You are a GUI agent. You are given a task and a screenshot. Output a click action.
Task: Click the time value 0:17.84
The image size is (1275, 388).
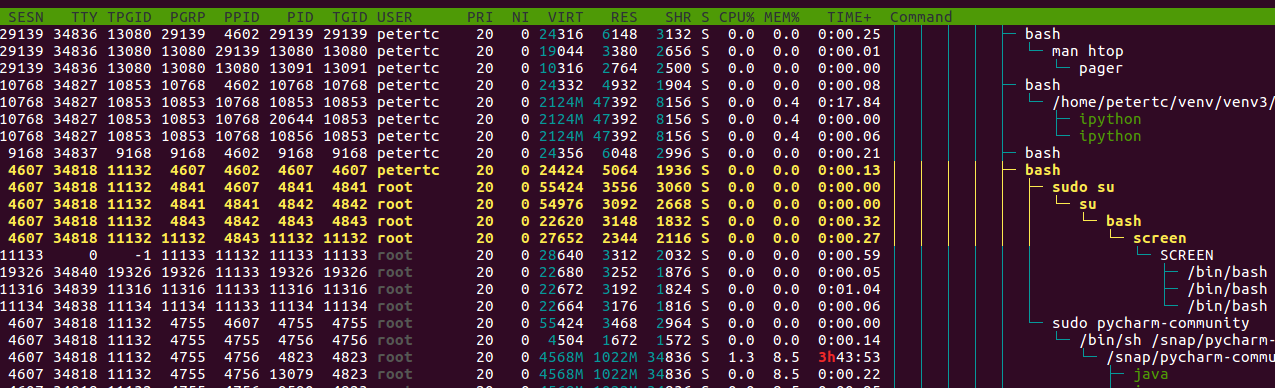coord(849,102)
